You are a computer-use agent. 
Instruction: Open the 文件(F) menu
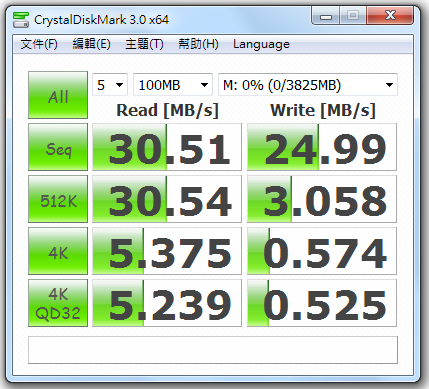[x=39, y=44]
